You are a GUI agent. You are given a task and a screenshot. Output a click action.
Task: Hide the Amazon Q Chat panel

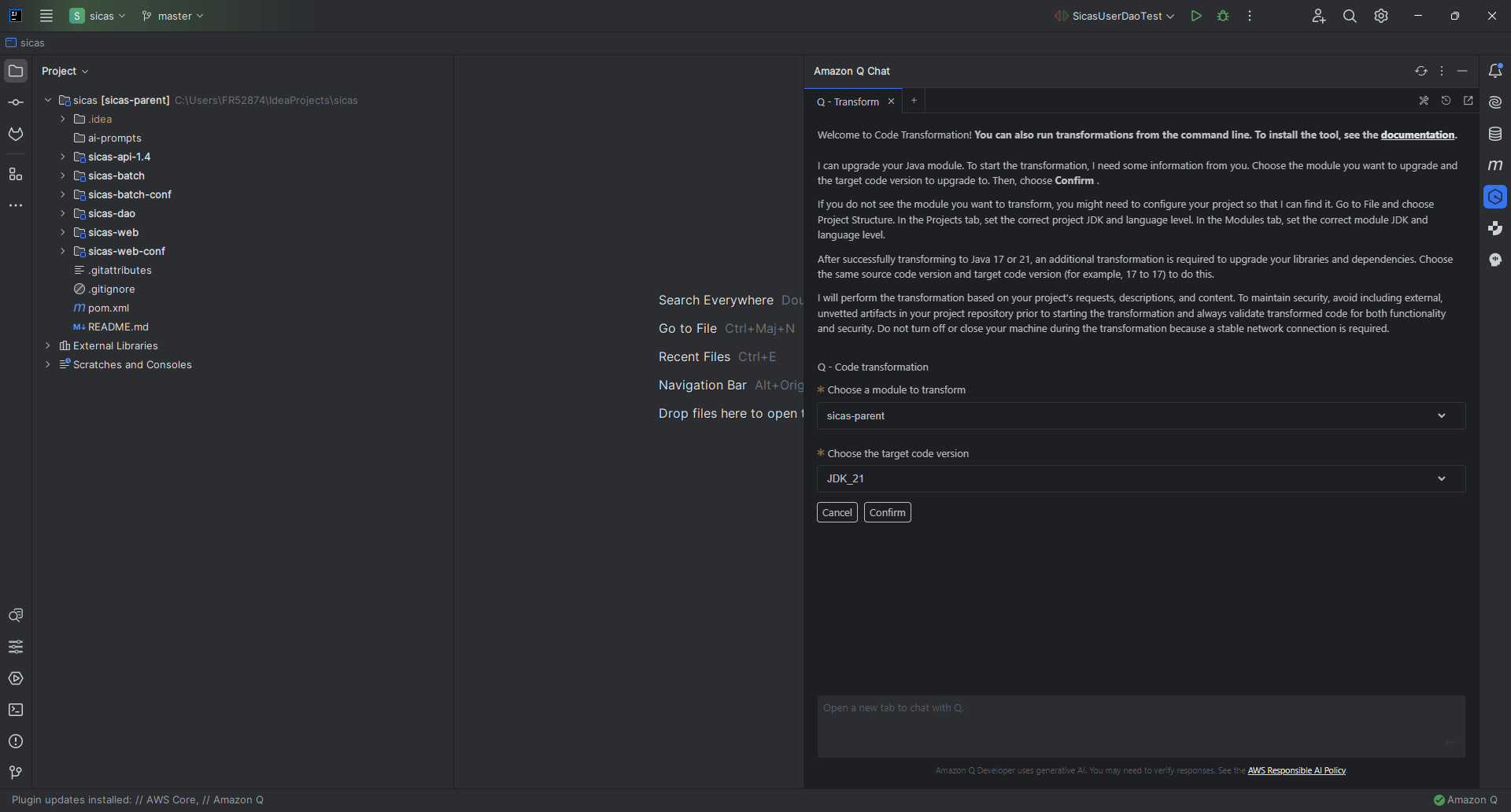tap(1462, 71)
